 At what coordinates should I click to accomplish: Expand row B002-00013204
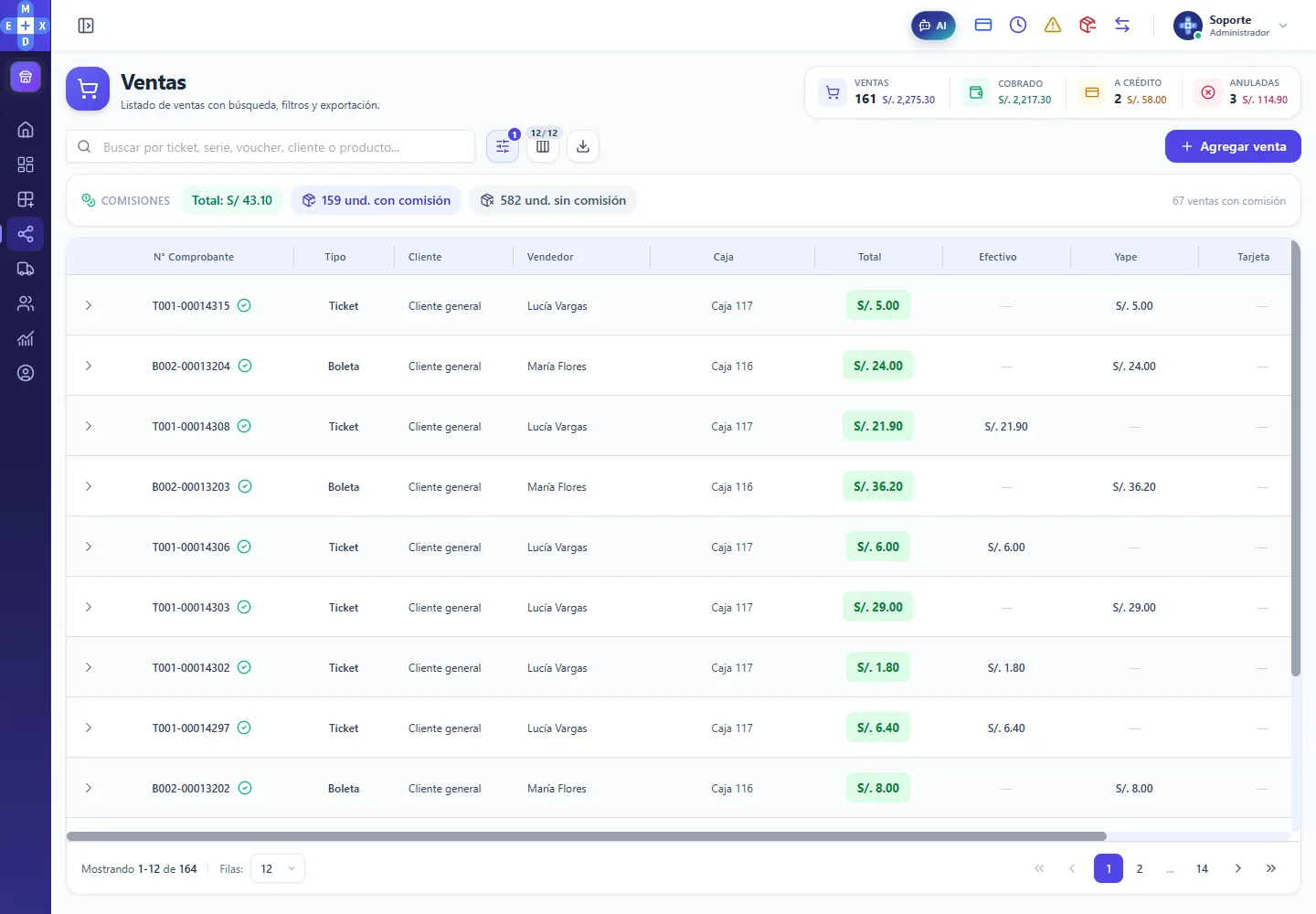89,366
